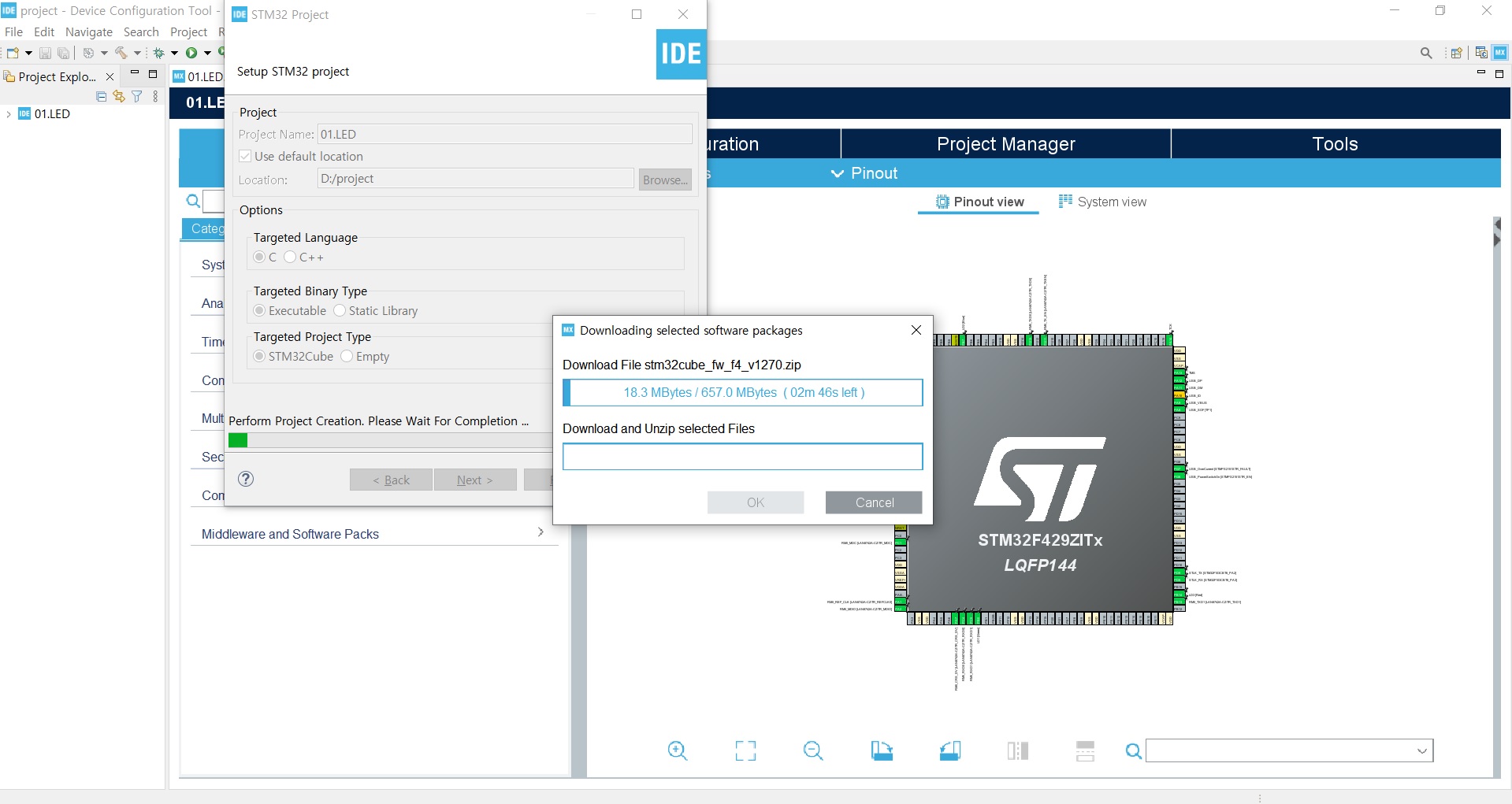This screenshot has height=804, width=1512.
Task: Click the New project toolbar icon
Action: coord(13,53)
